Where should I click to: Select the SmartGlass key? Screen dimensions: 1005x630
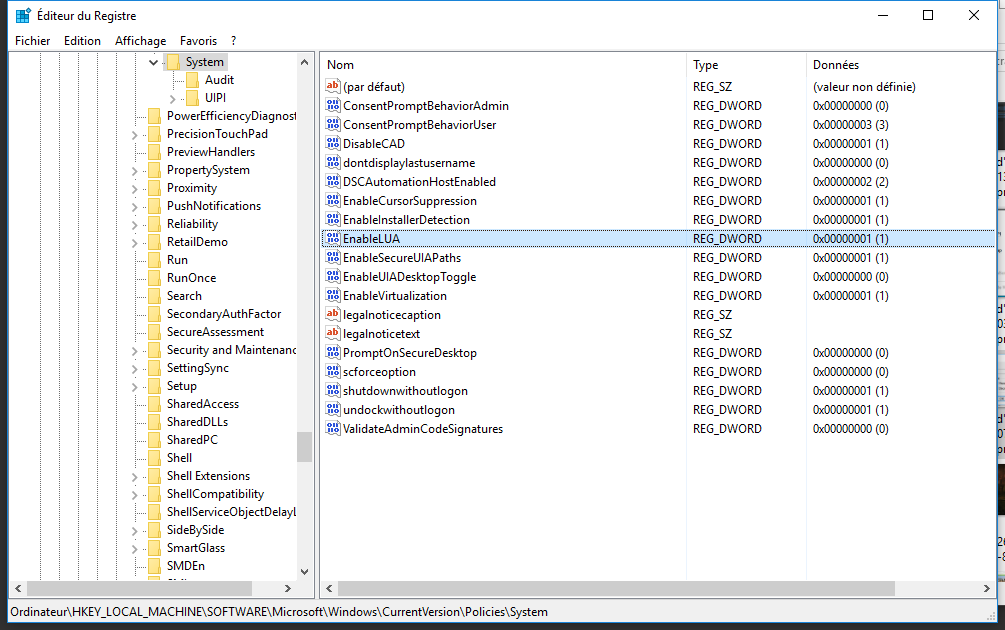point(195,547)
